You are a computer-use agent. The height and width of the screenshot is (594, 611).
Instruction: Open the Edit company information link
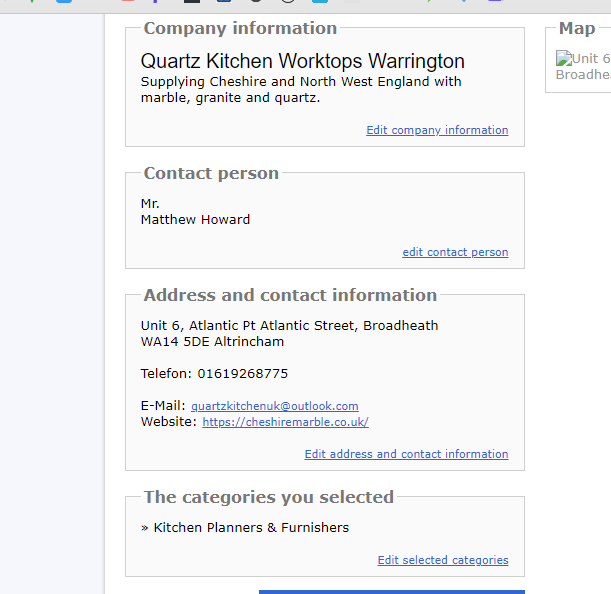pos(437,130)
